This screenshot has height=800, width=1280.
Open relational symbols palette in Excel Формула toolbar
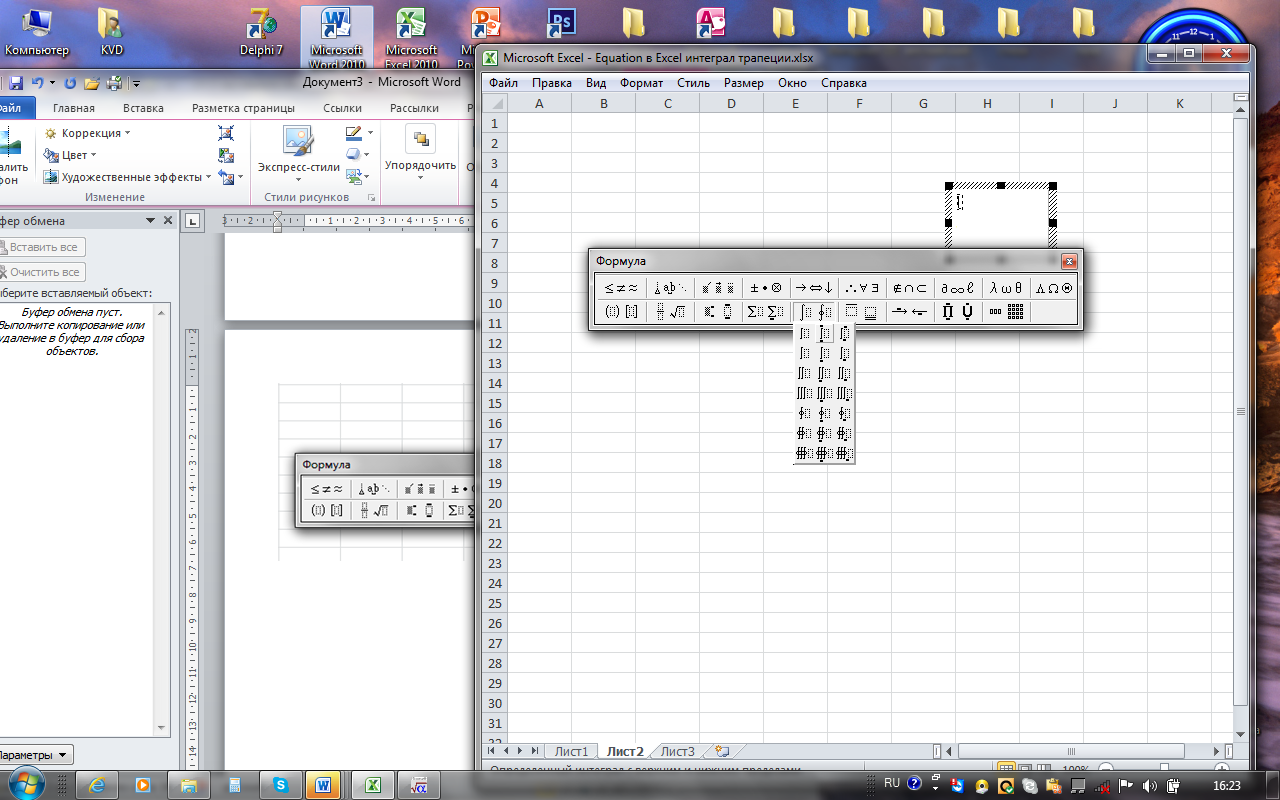point(621,288)
